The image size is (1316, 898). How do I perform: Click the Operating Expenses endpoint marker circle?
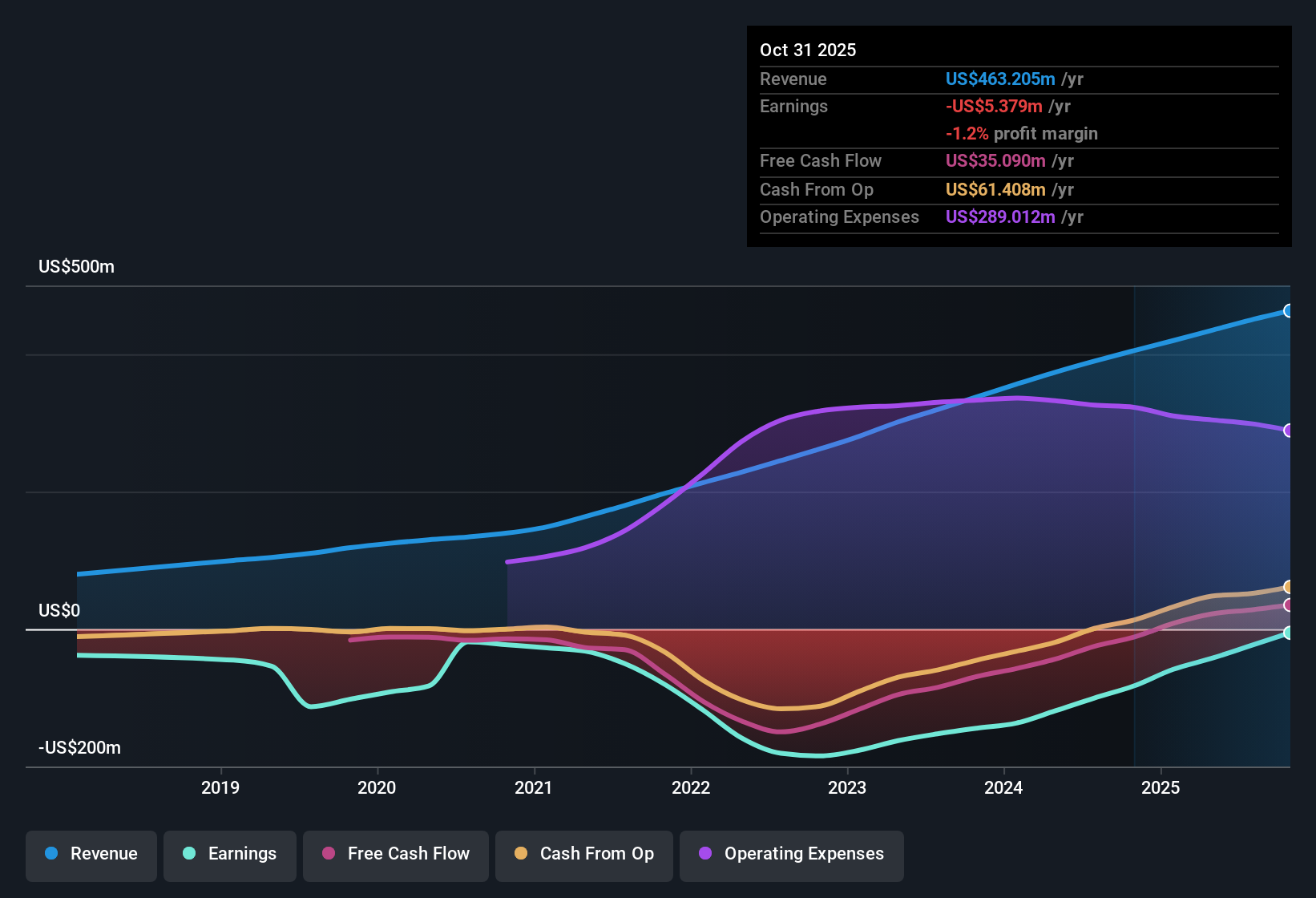(x=1289, y=430)
